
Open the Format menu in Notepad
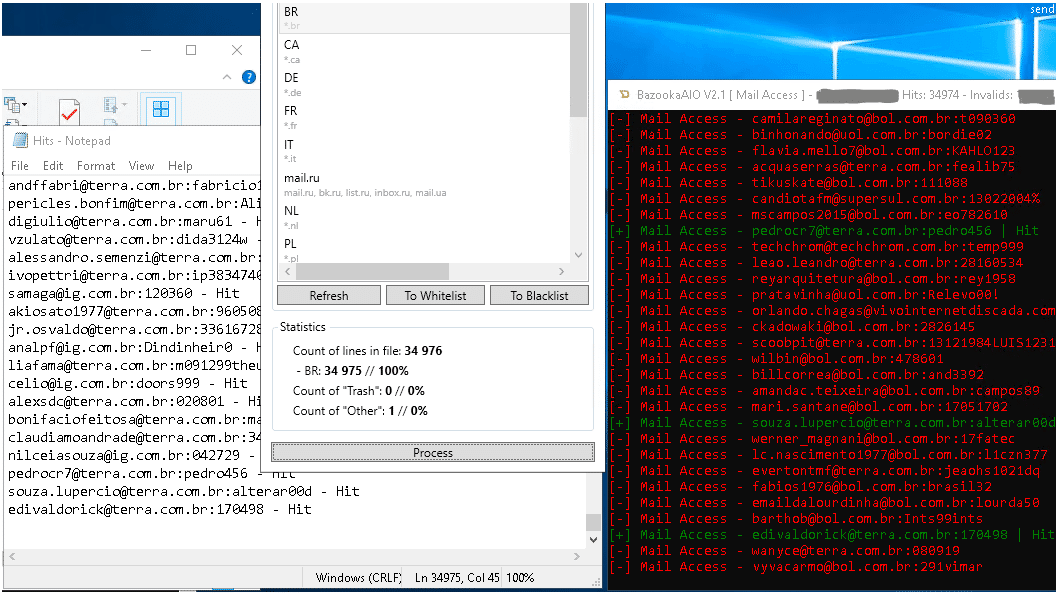pyautogui.click(x=96, y=166)
